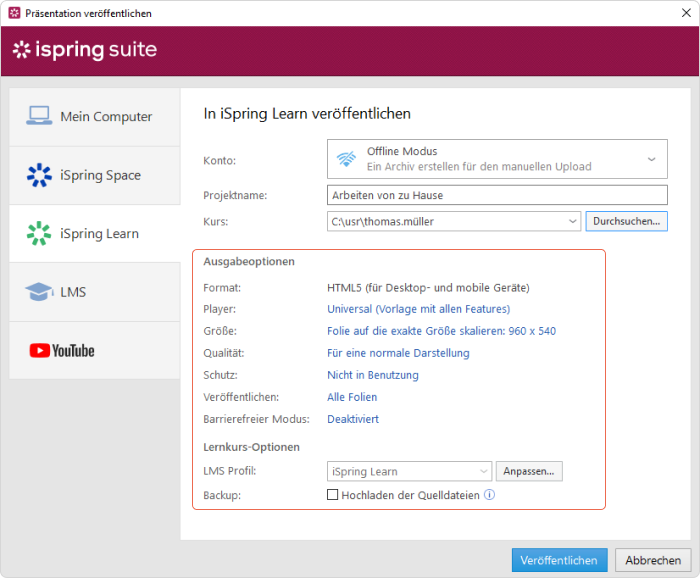
Task: Open the Universal player settings link
Action: tap(418, 309)
